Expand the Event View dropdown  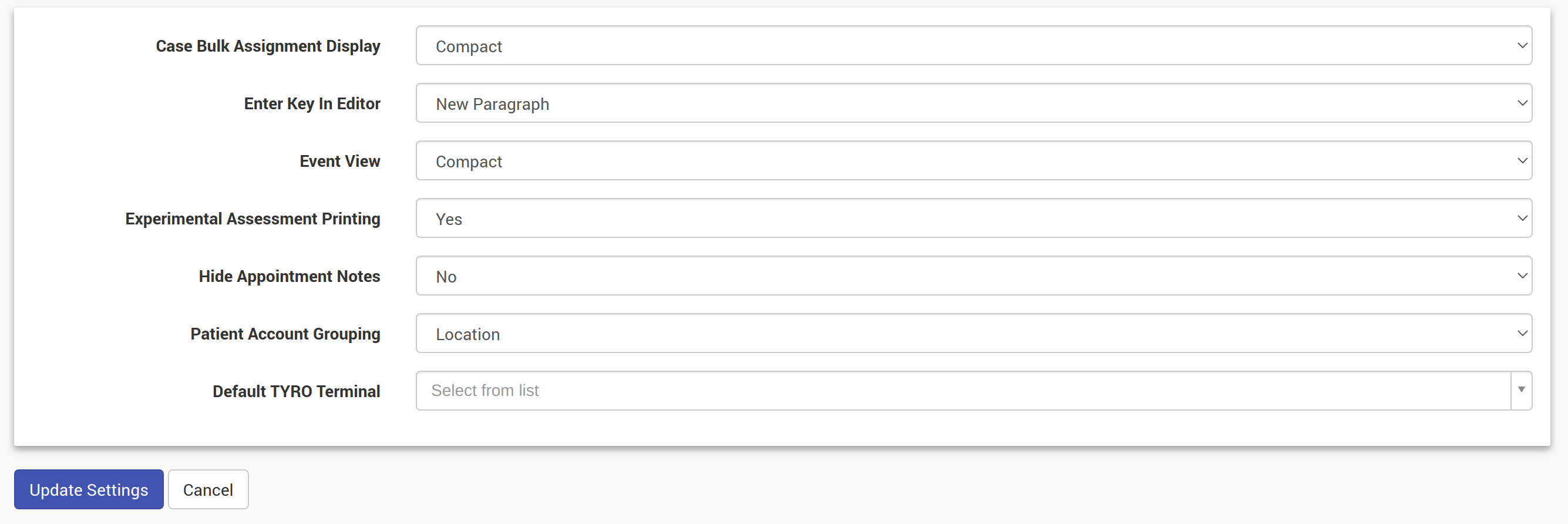point(973,161)
